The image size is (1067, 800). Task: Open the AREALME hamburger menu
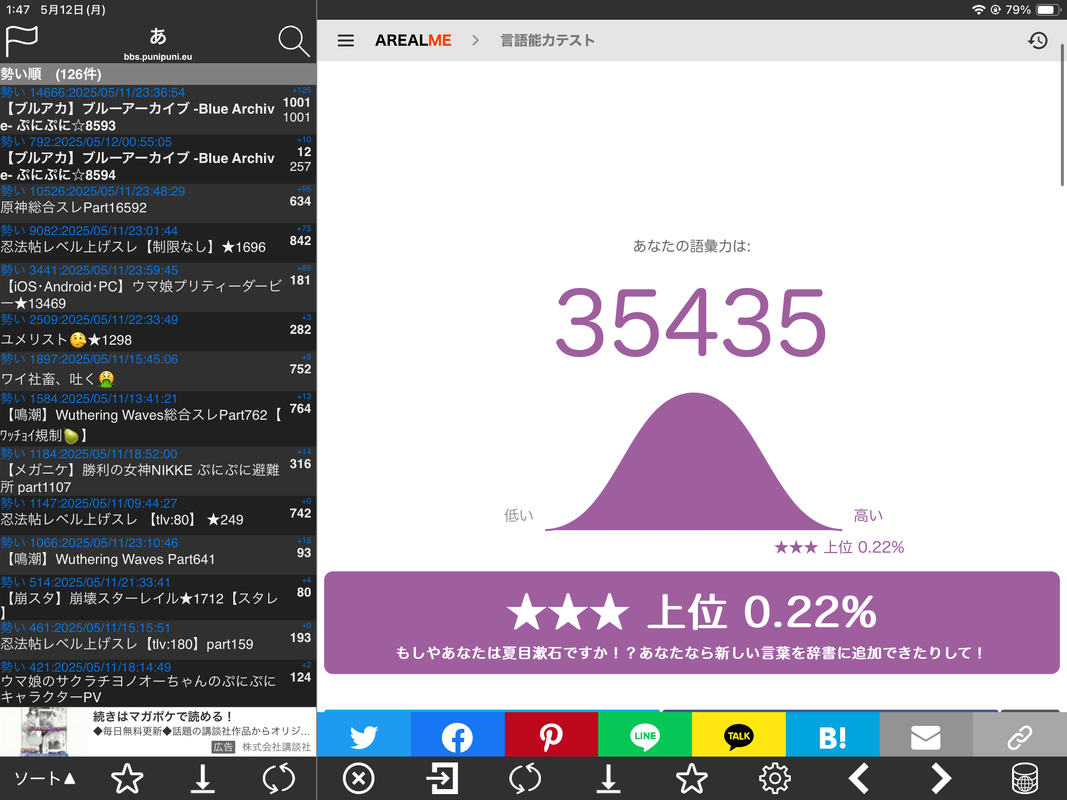point(346,41)
